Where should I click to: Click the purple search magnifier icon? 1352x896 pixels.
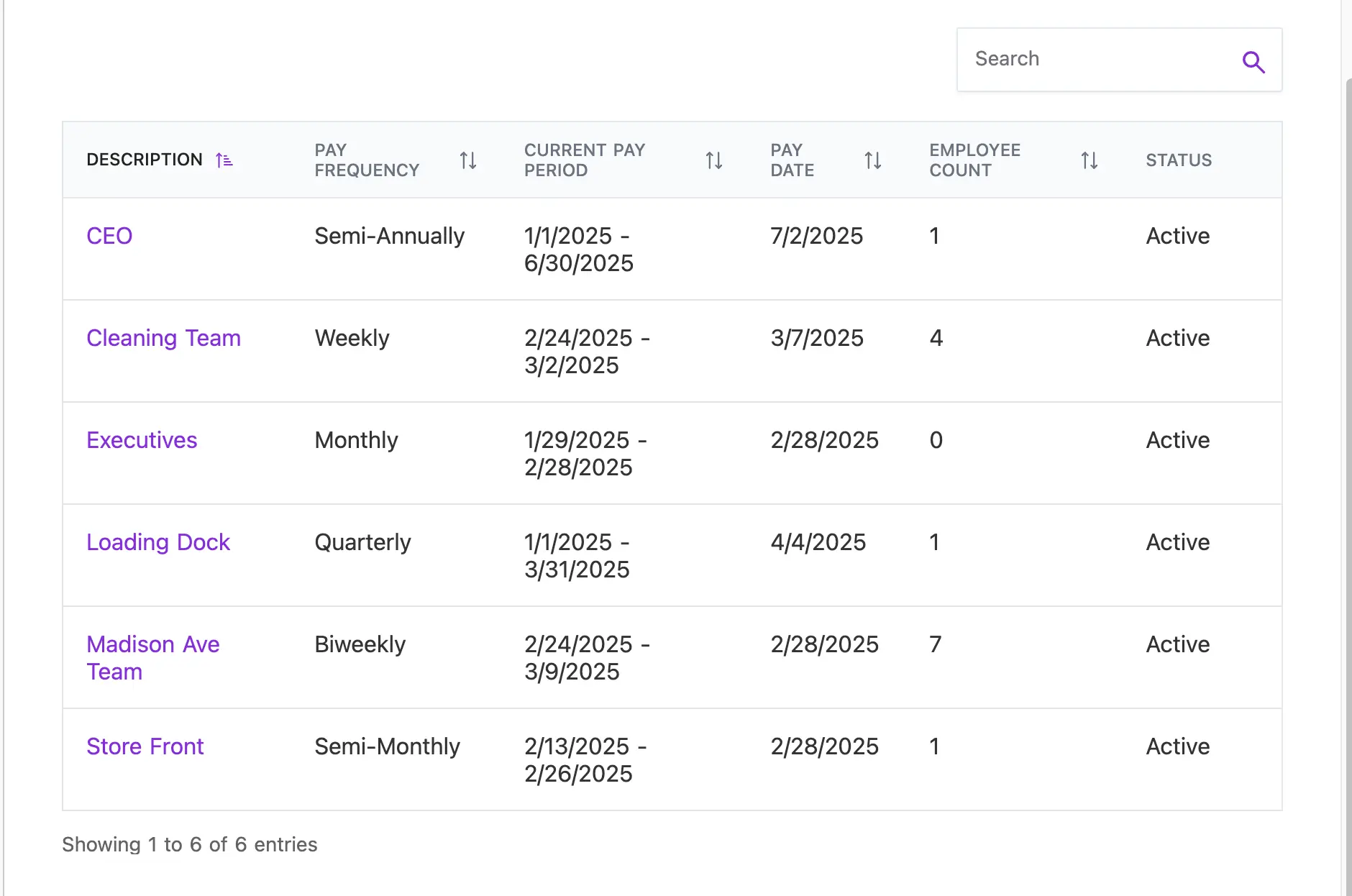[1253, 62]
